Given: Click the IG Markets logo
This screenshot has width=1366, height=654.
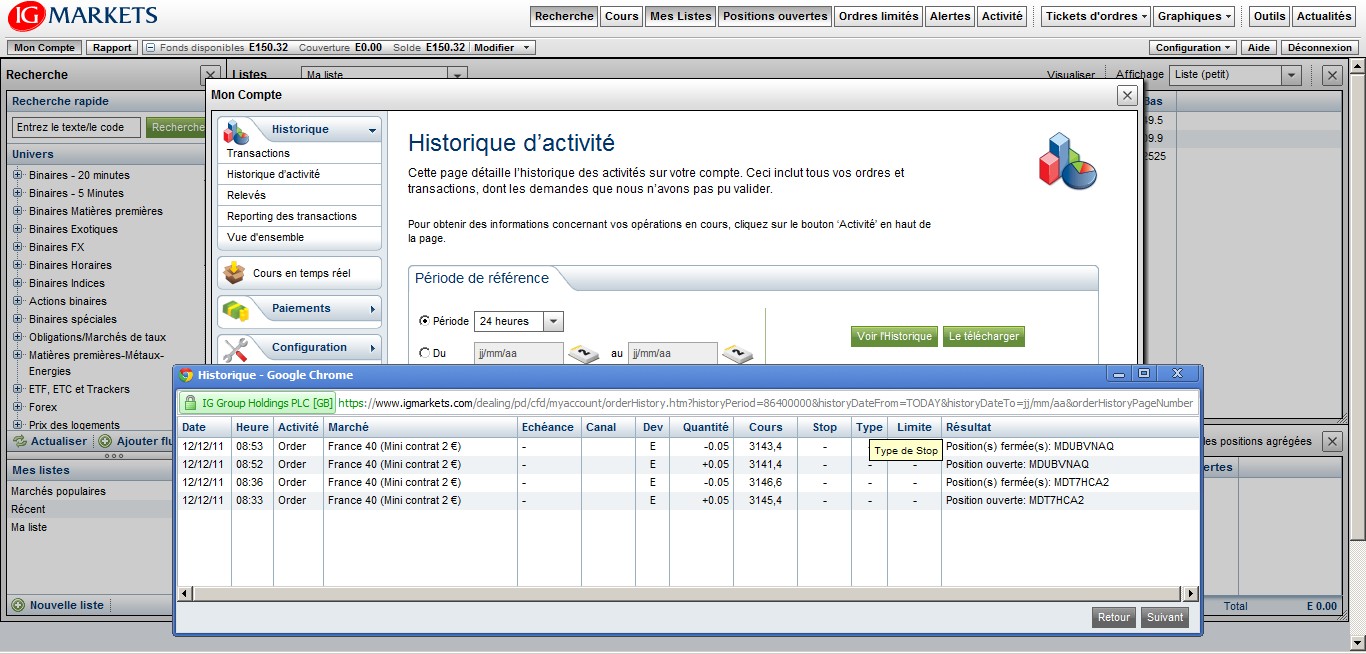Looking at the screenshot, I should 83,16.
